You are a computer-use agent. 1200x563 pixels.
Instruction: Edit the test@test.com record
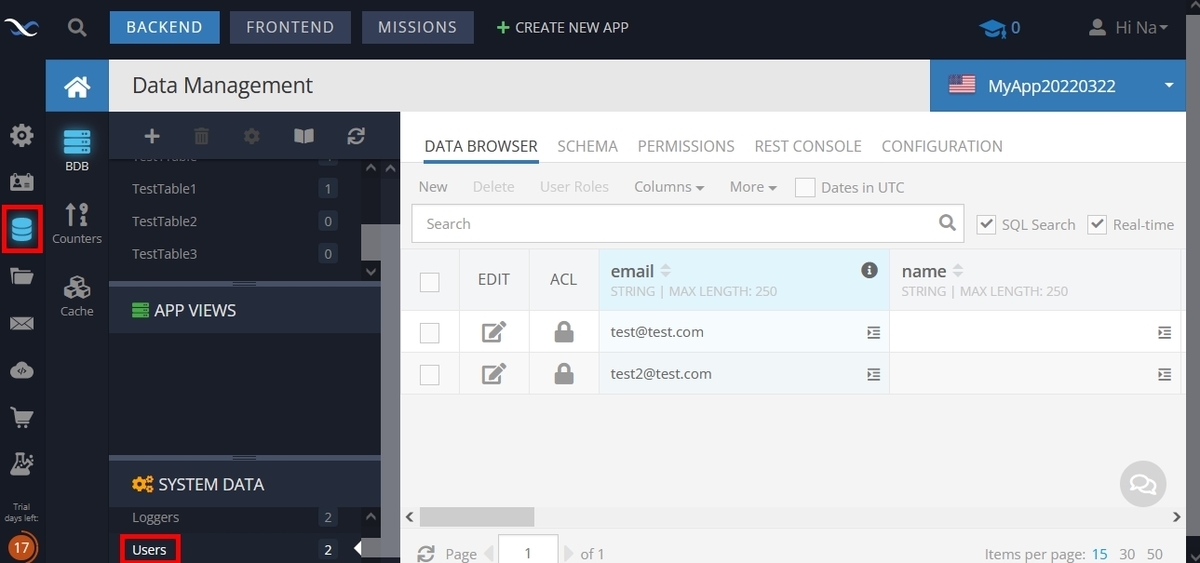click(494, 332)
